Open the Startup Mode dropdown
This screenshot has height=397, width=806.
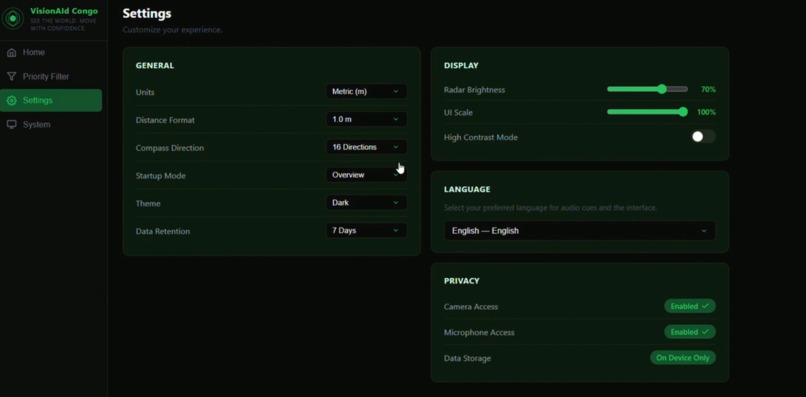coord(366,175)
